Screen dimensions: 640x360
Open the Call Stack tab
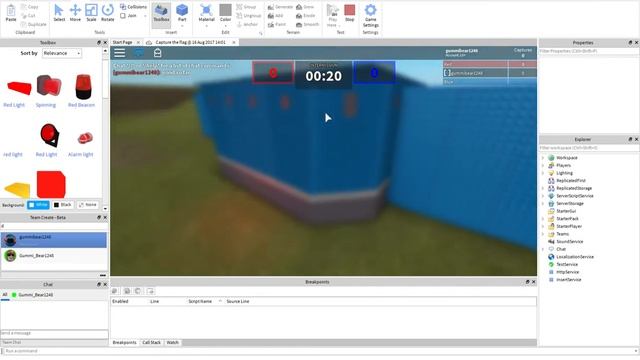pos(151,342)
